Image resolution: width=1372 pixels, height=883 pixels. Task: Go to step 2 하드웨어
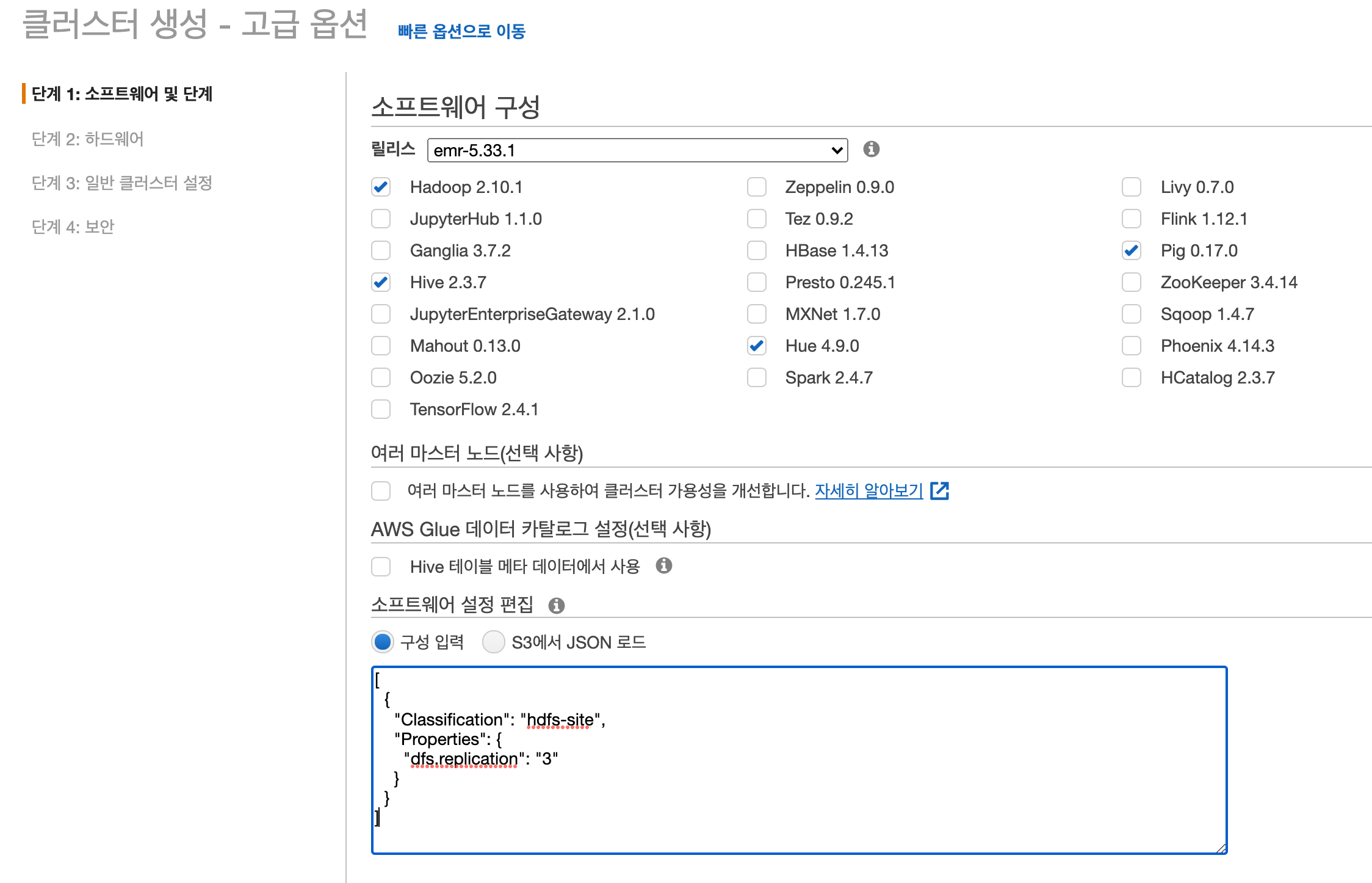pyautogui.click(x=87, y=139)
